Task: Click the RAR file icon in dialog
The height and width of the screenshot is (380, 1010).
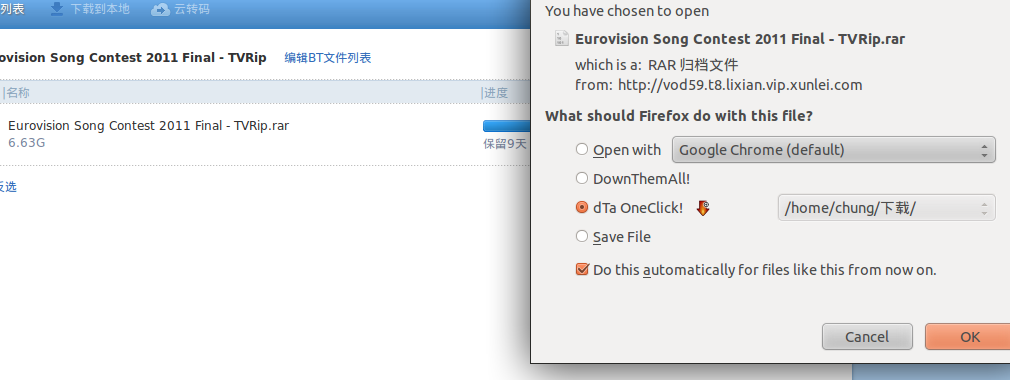Action: (x=562, y=39)
